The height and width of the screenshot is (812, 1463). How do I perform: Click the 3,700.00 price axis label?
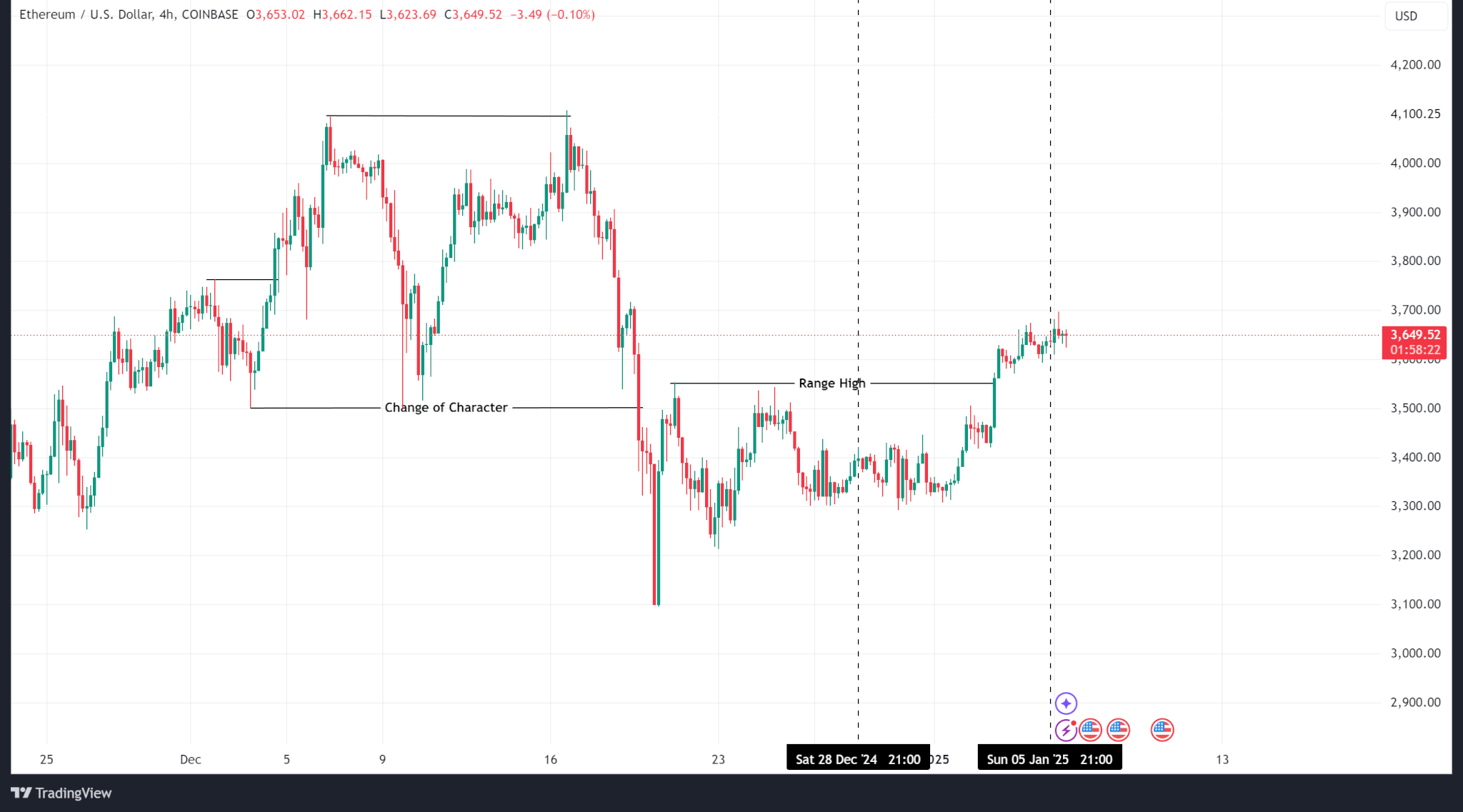point(1415,310)
